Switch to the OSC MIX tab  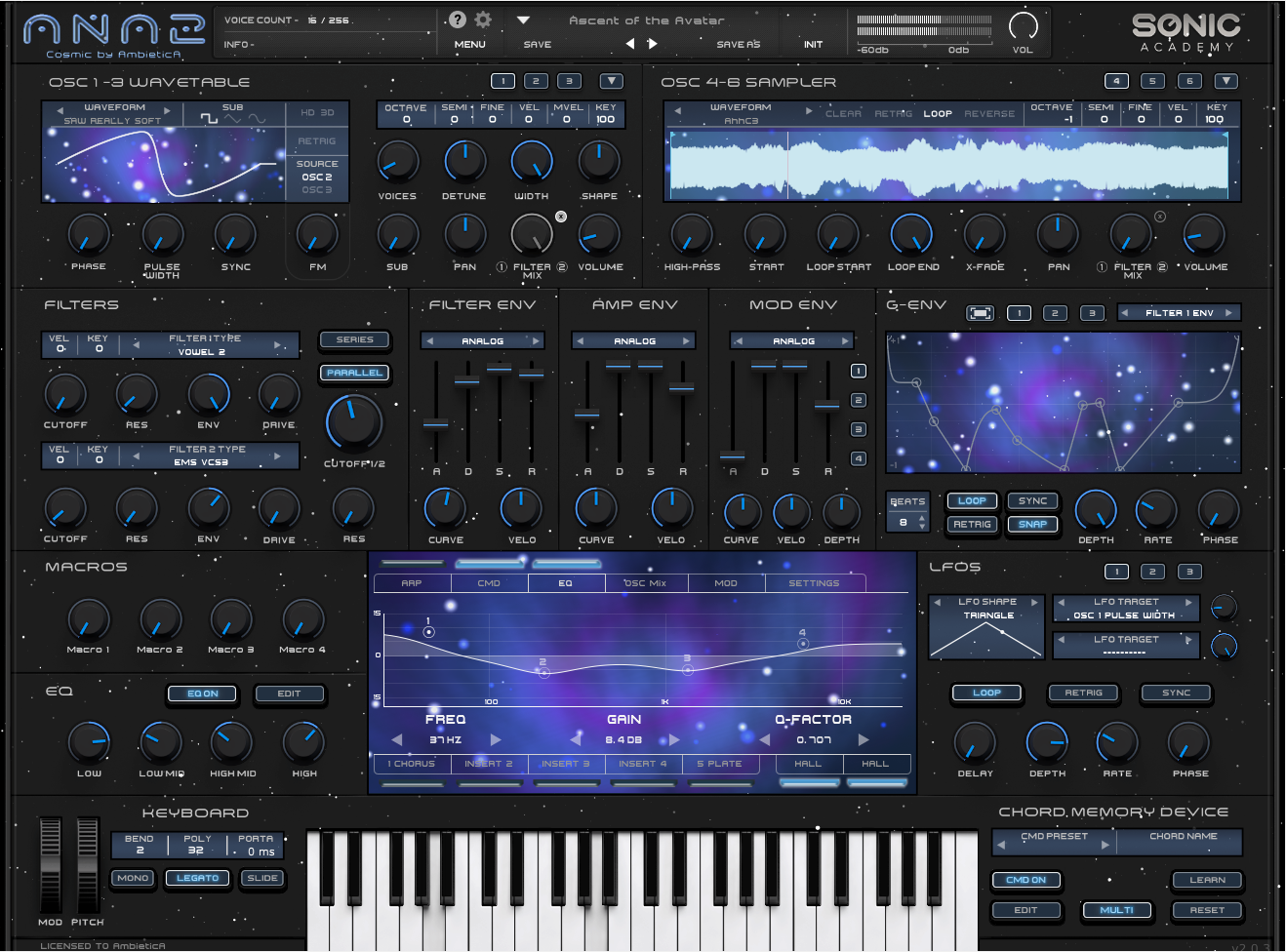click(x=645, y=583)
